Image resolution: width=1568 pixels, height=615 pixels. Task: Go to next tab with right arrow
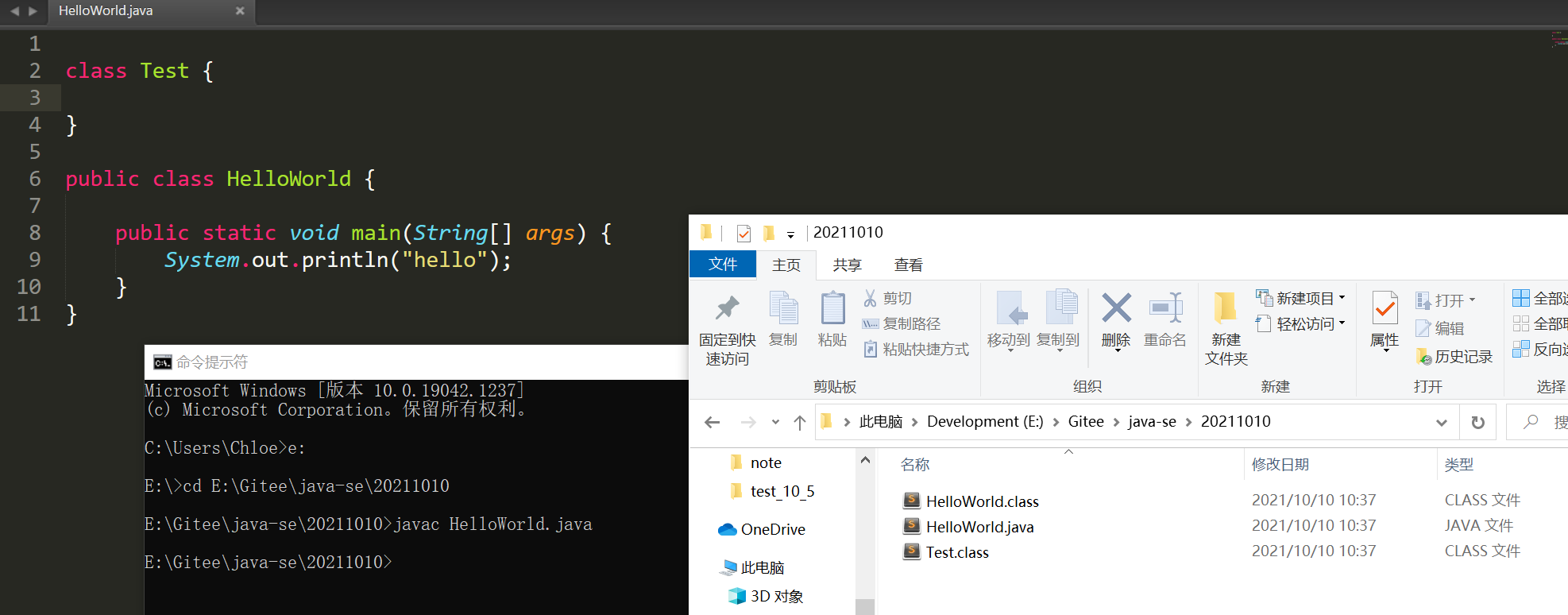coord(33,11)
